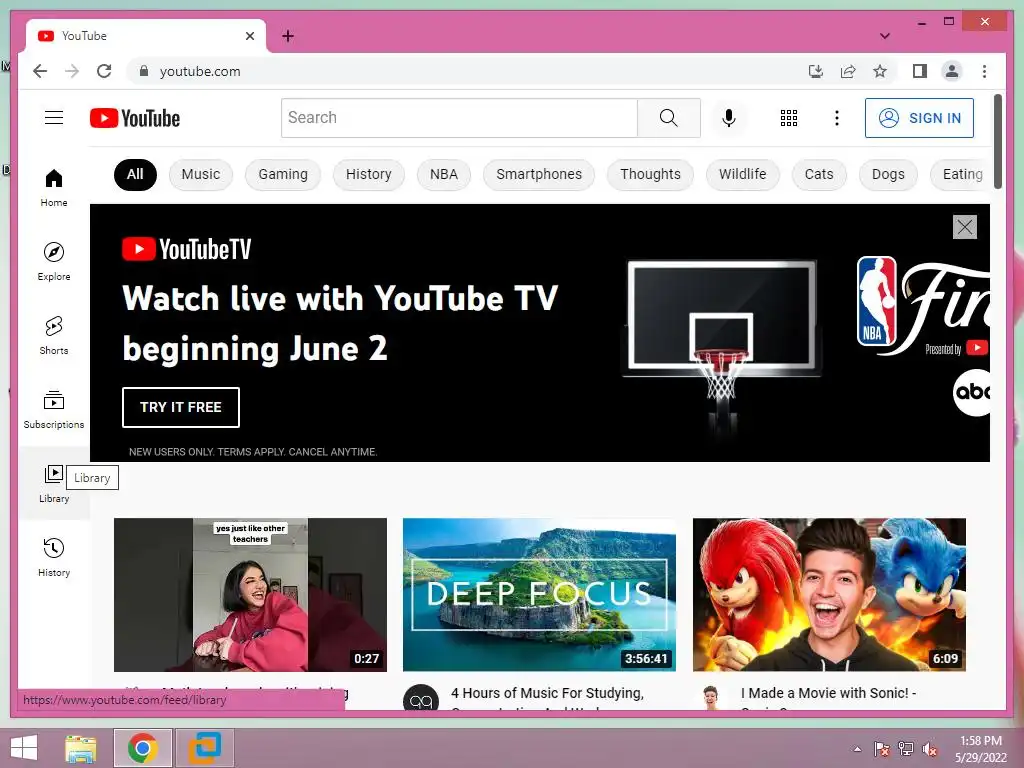Open Subscriptions in the sidebar
1024x768 pixels.
(54, 409)
